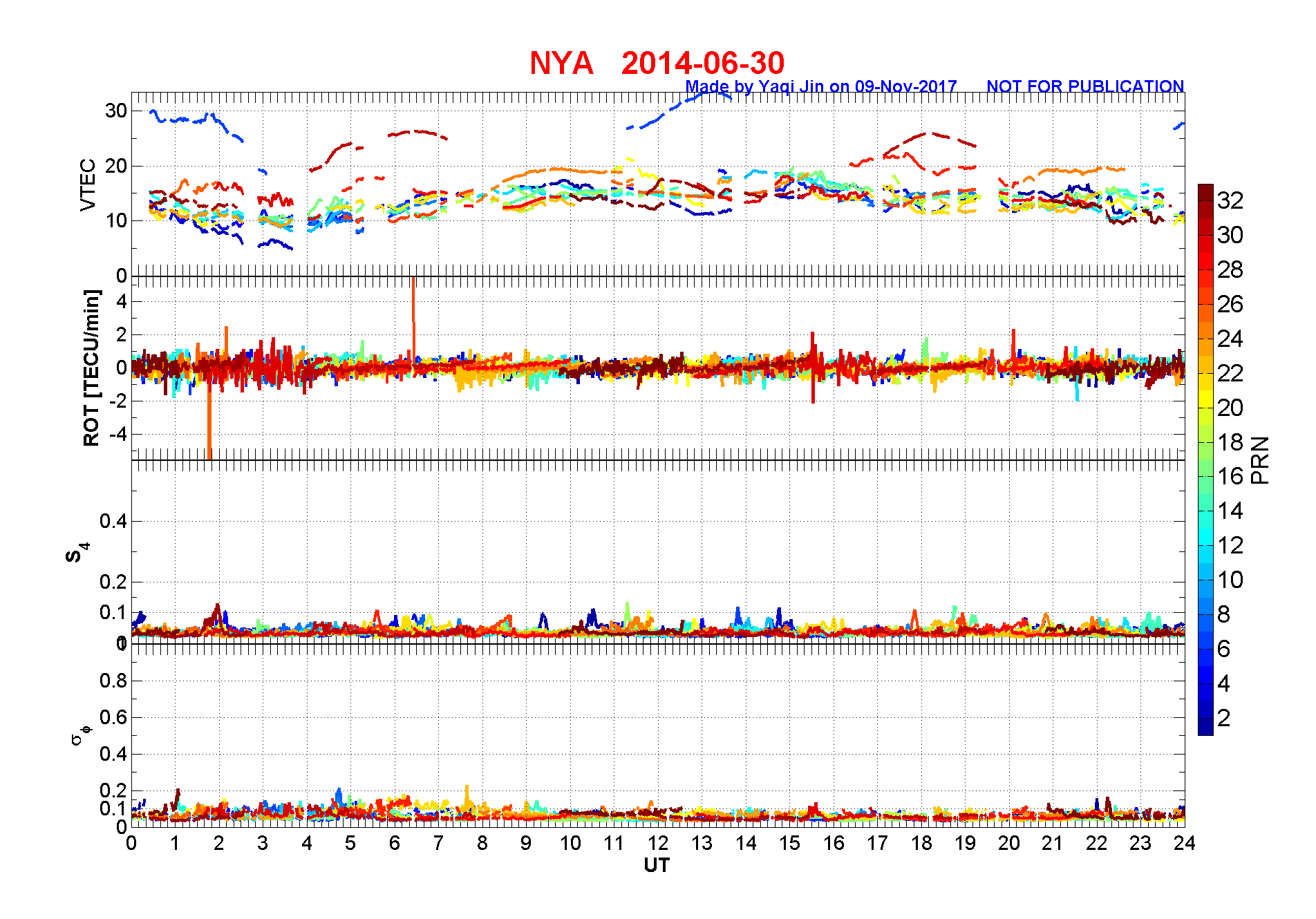Click UT axis tick label "9"
1316x919 pixels.
pyautogui.click(x=526, y=843)
